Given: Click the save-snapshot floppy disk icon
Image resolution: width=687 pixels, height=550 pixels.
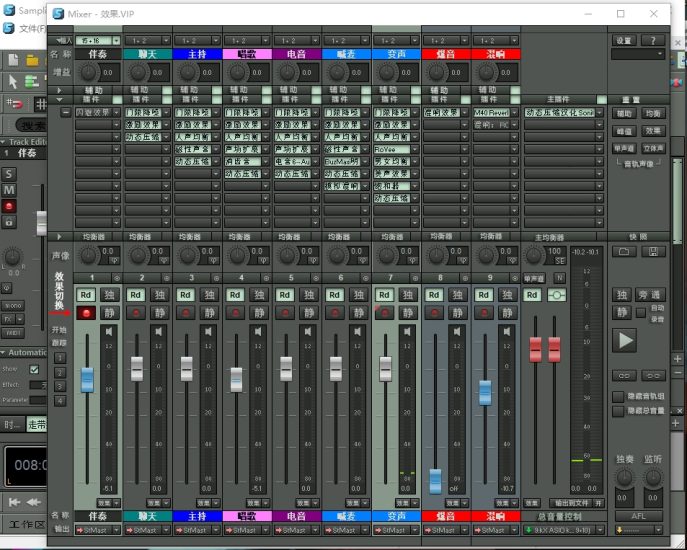Looking at the screenshot, I should pos(653,252).
